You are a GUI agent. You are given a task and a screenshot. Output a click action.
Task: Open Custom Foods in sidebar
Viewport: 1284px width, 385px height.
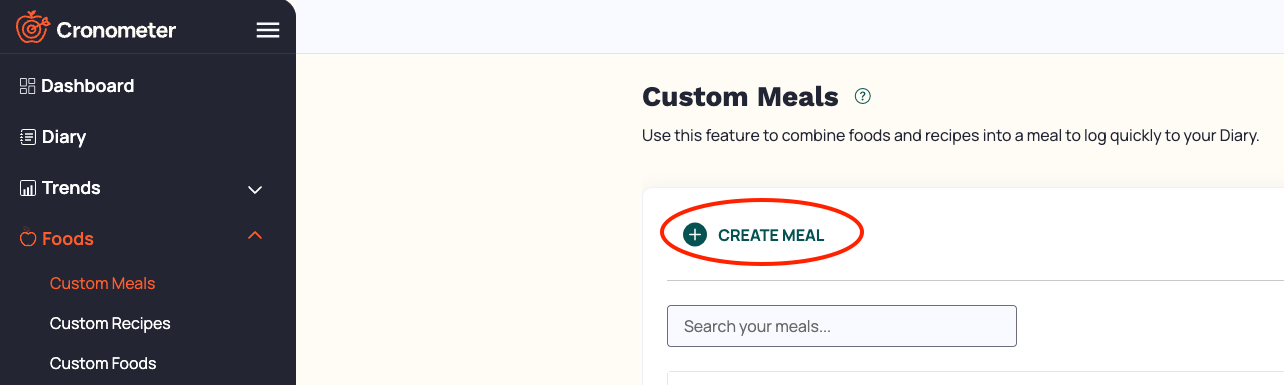103,363
